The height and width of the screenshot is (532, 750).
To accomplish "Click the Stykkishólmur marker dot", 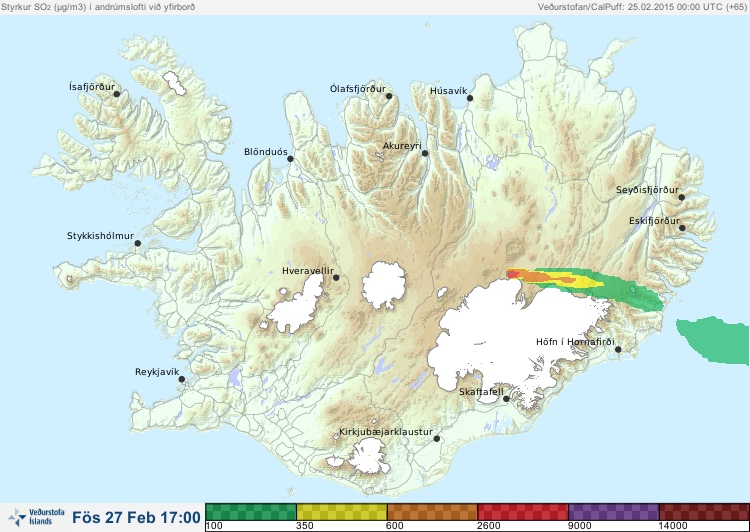I will coord(138,244).
